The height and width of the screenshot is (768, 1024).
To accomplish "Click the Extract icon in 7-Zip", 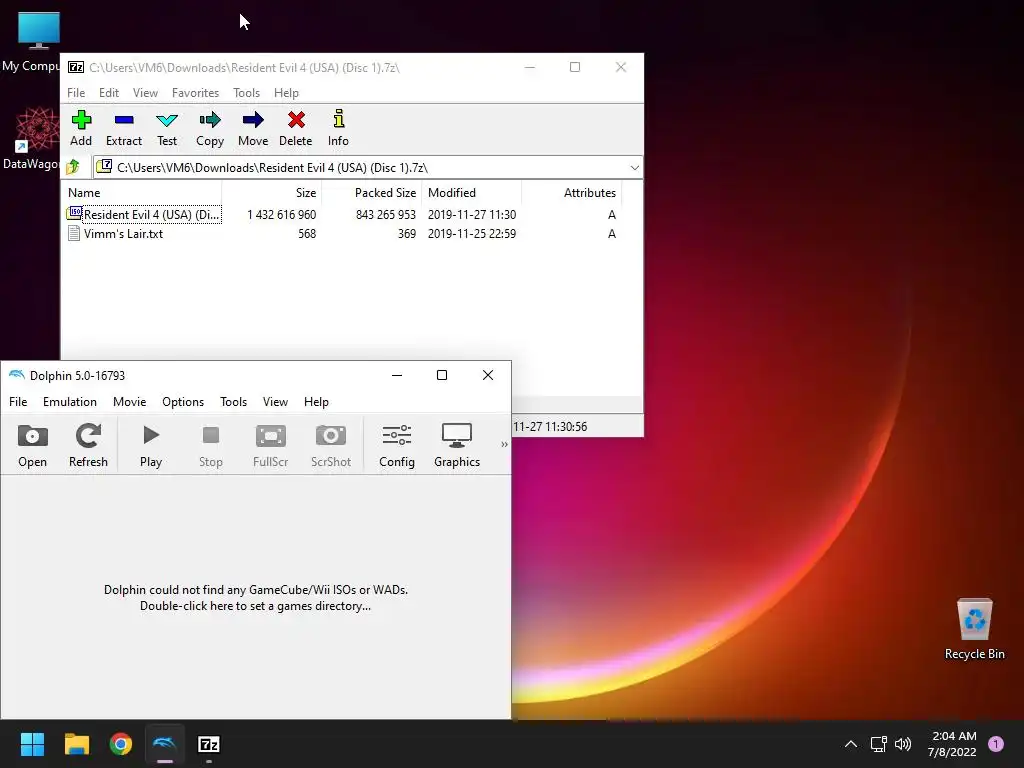I will (x=123, y=129).
